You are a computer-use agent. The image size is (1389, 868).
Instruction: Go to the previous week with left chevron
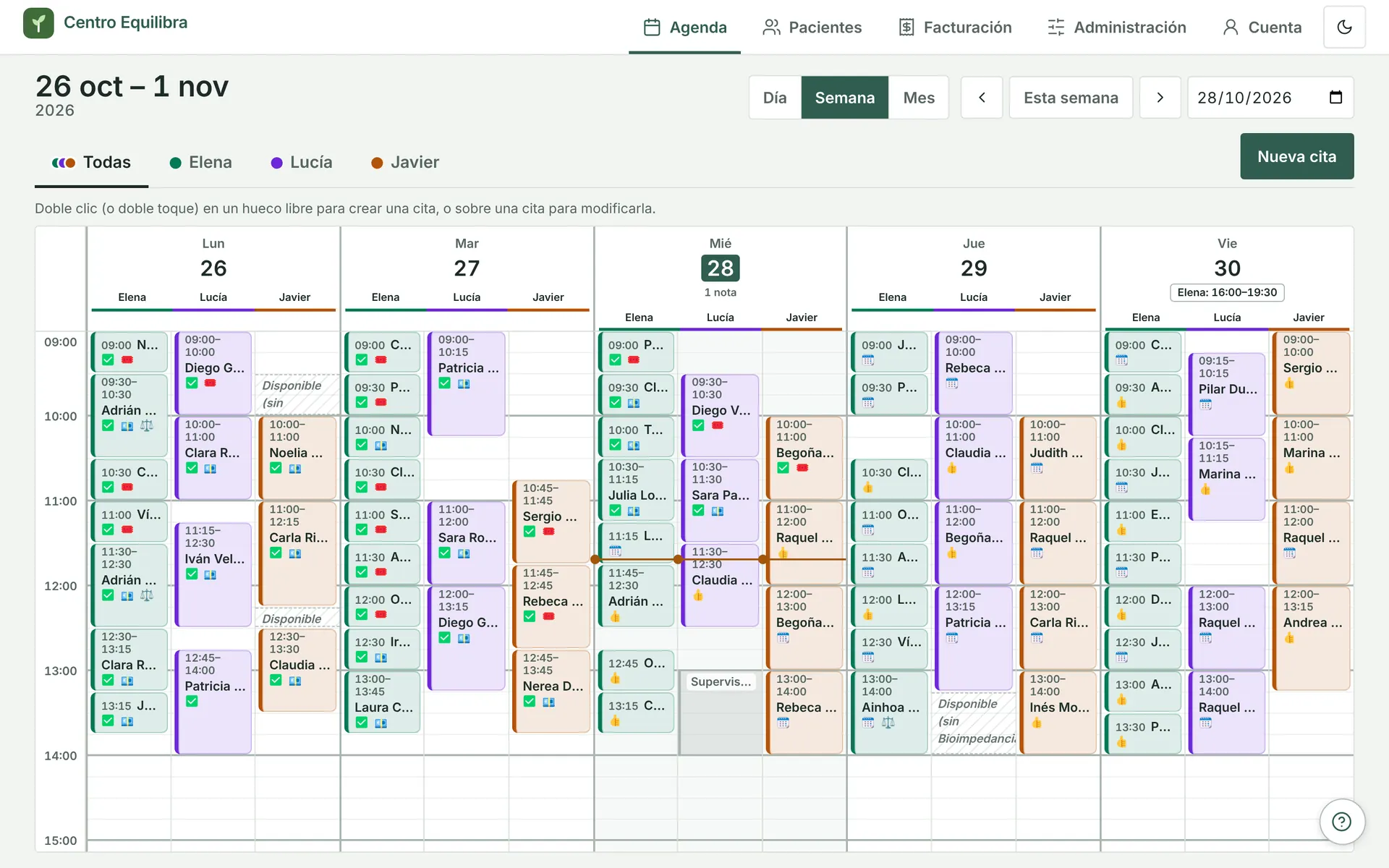pos(982,98)
